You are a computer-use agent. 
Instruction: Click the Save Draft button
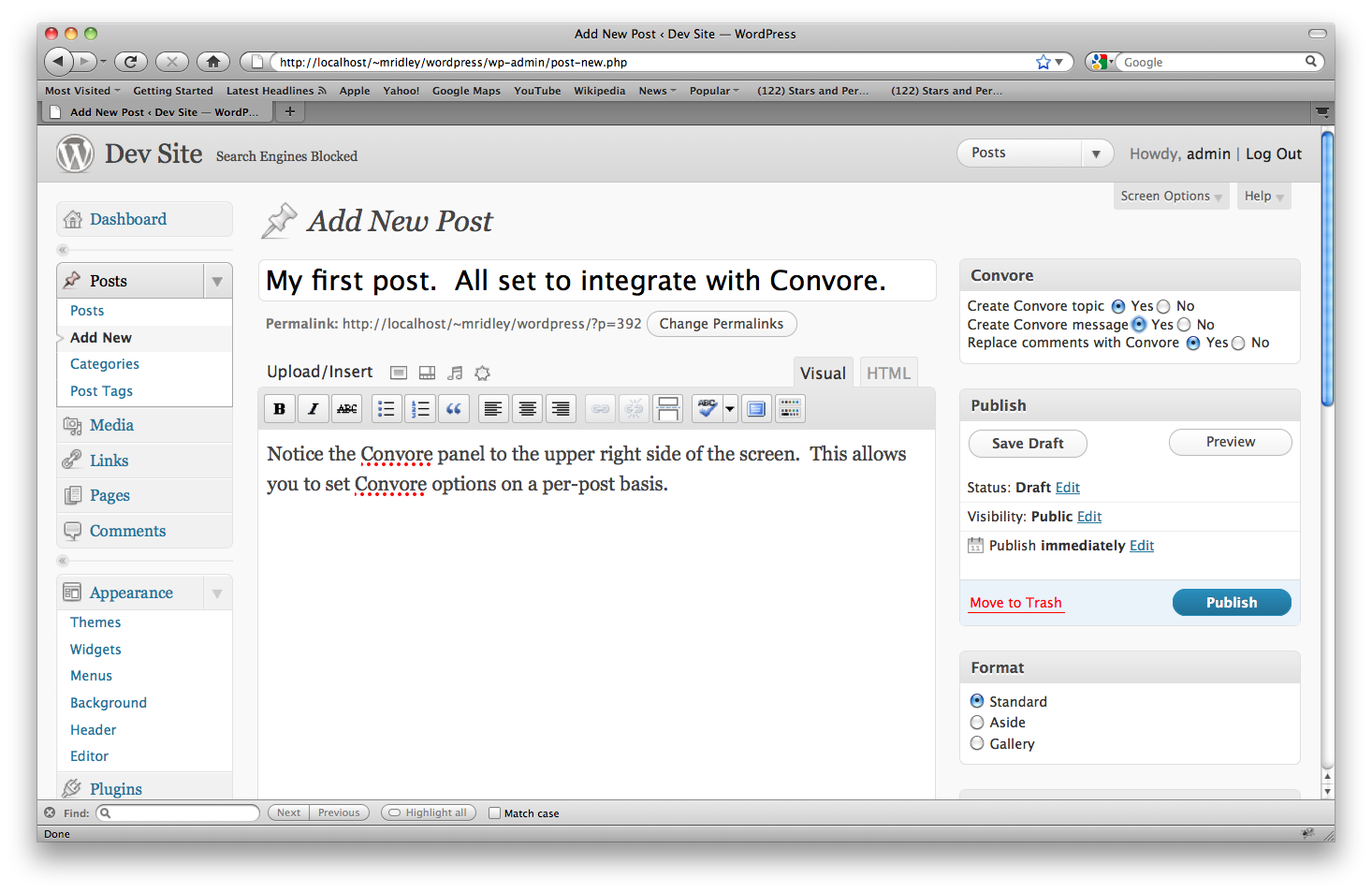[1028, 444]
